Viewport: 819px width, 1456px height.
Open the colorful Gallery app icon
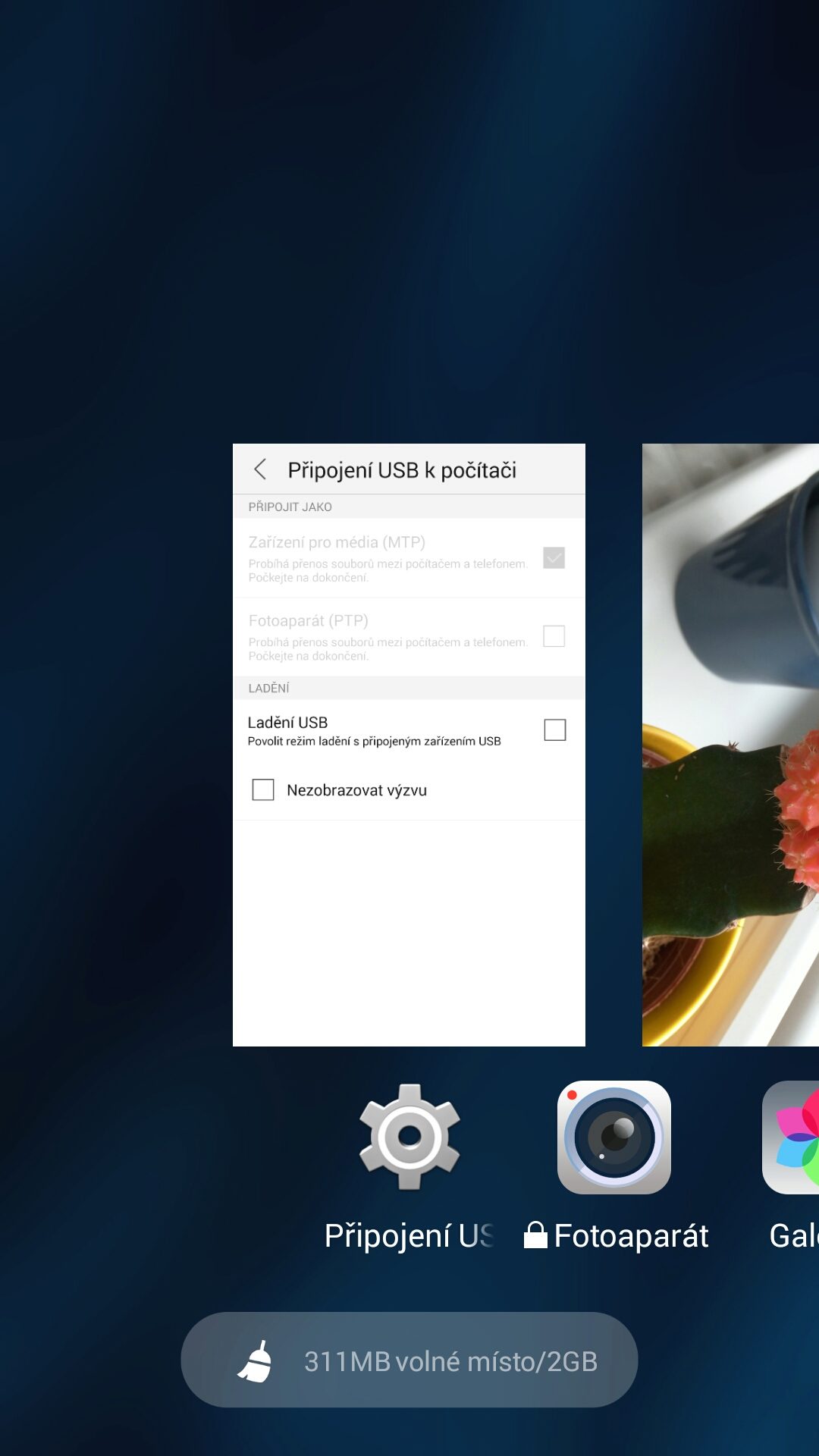click(x=792, y=1137)
